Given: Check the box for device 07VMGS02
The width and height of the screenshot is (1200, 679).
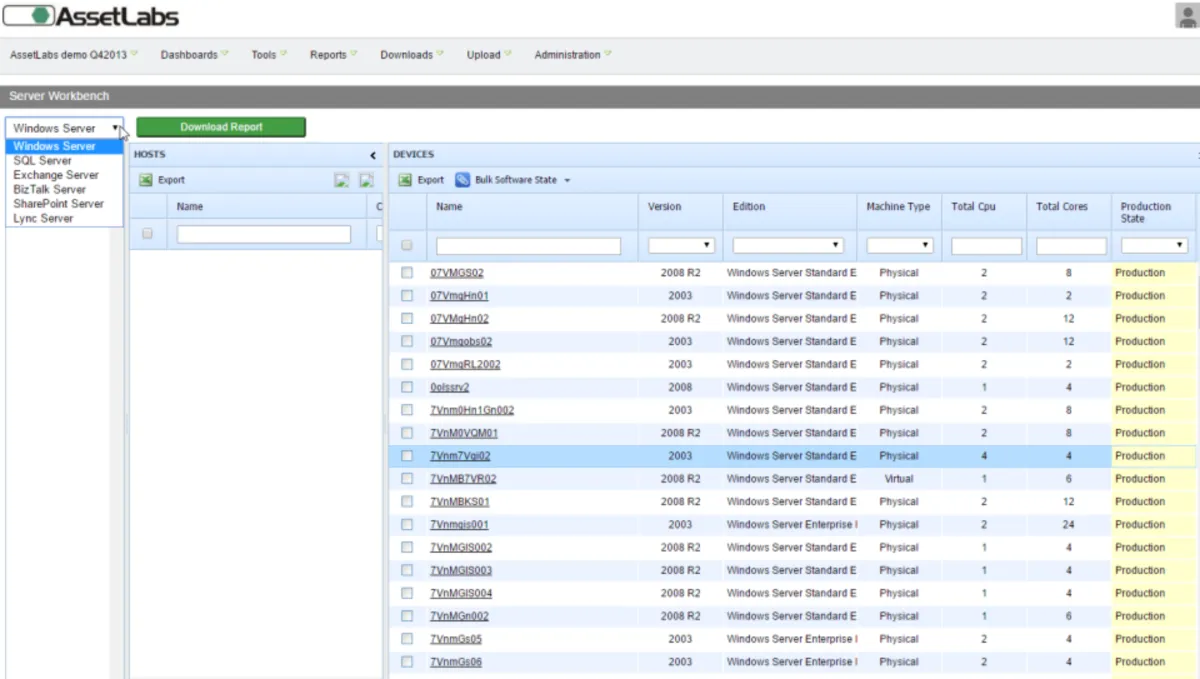Looking at the screenshot, I should point(407,273).
